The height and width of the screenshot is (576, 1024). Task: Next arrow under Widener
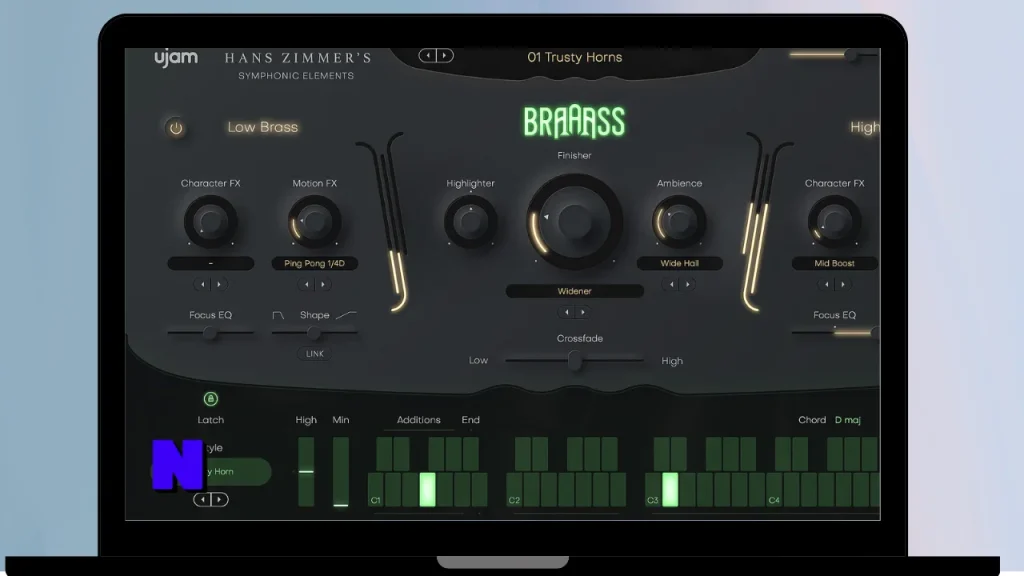[x=583, y=312]
